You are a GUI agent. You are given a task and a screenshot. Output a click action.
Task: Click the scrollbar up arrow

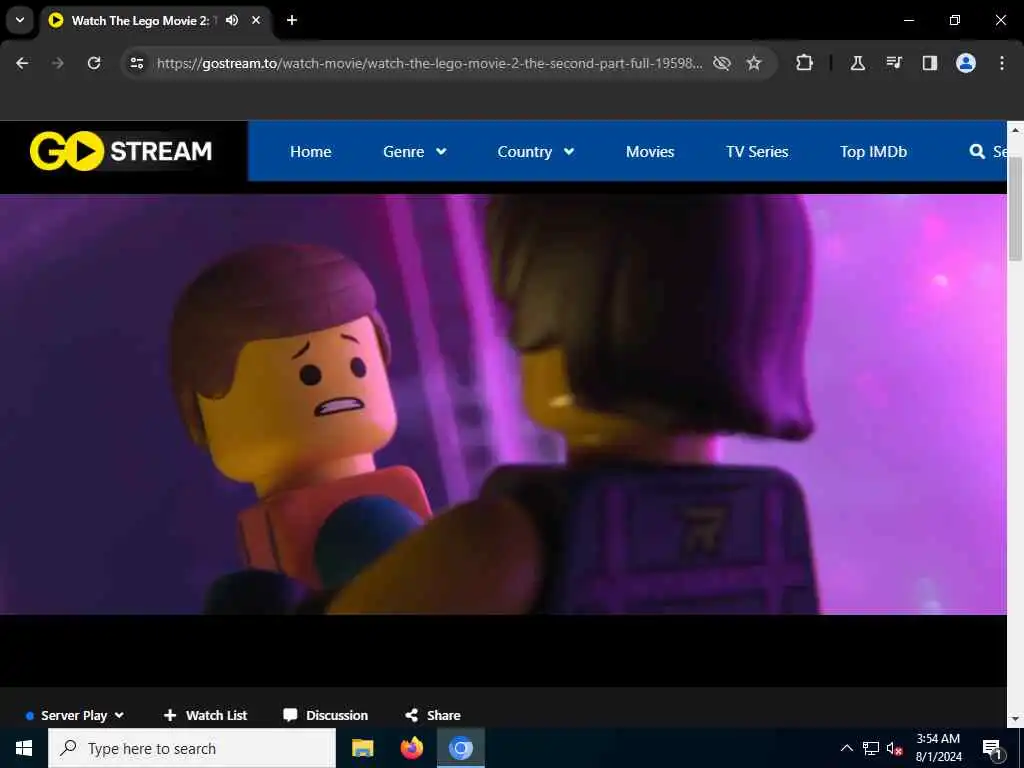[1015, 130]
